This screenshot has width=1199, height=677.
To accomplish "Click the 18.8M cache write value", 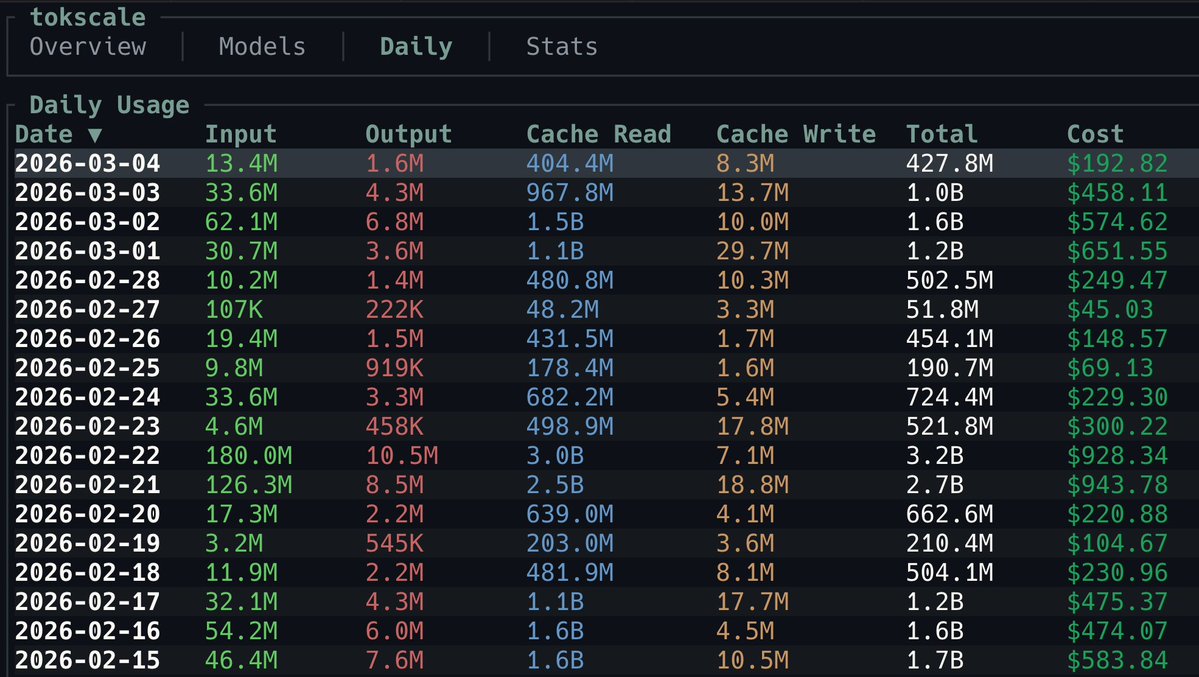I will tap(752, 485).
